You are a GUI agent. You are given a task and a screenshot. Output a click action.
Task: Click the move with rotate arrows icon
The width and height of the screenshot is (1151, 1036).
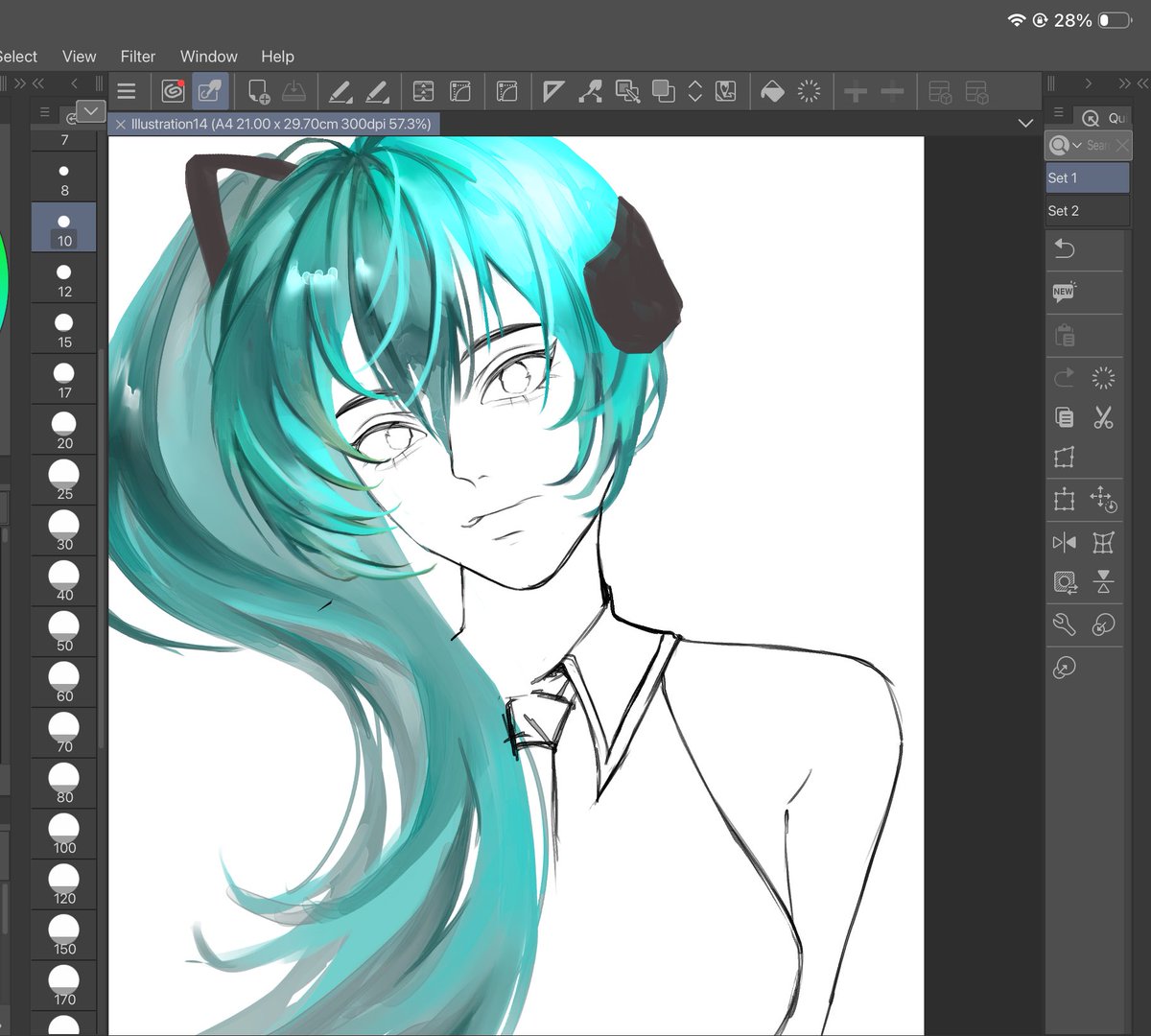(1103, 500)
